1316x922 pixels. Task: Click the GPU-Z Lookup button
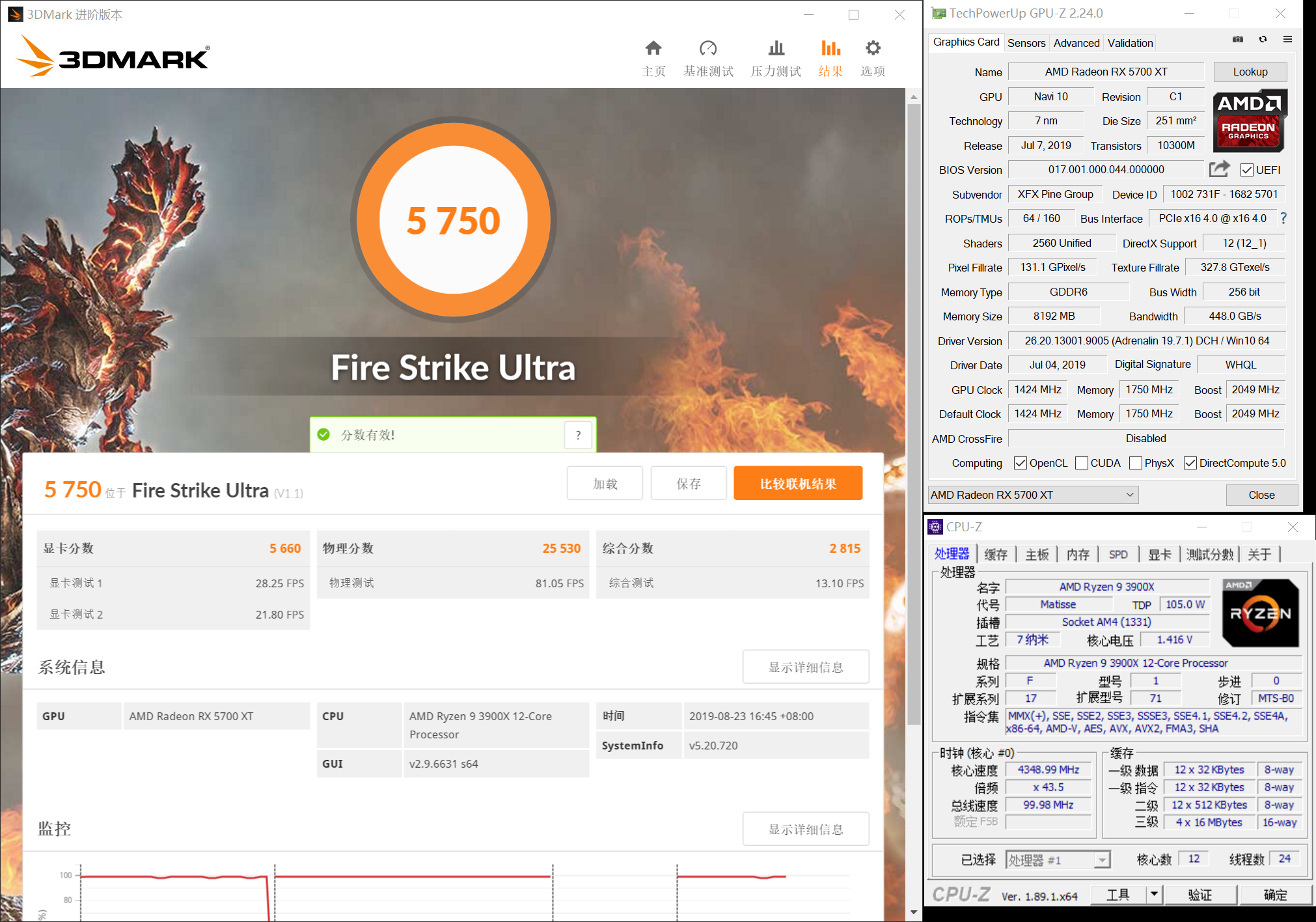1250,72
